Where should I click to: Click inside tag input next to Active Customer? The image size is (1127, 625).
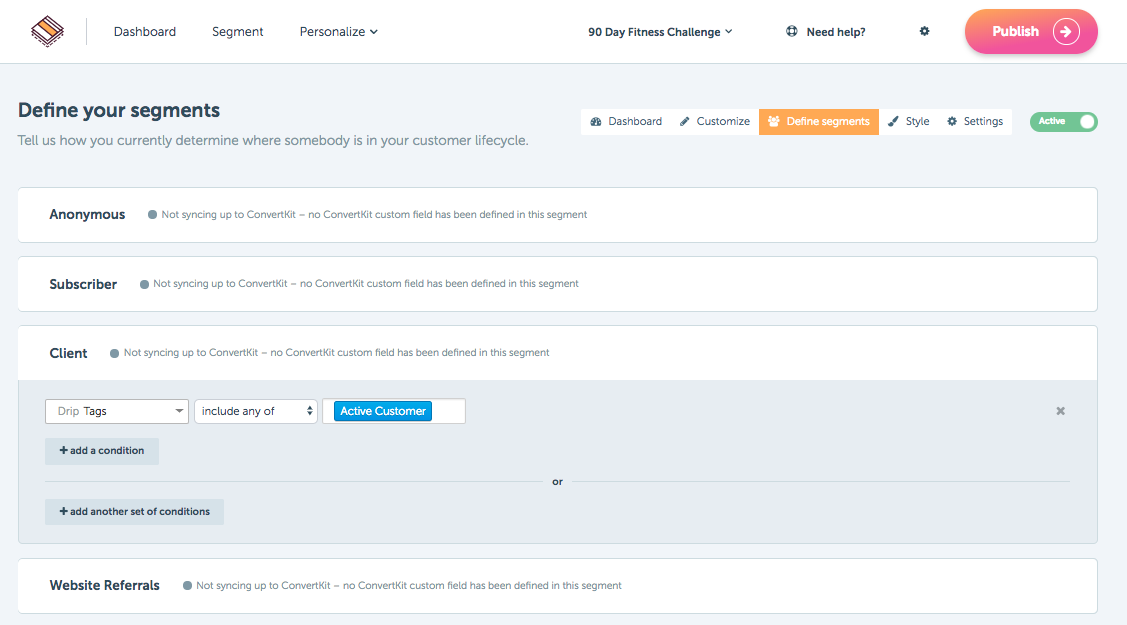(448, 411)
